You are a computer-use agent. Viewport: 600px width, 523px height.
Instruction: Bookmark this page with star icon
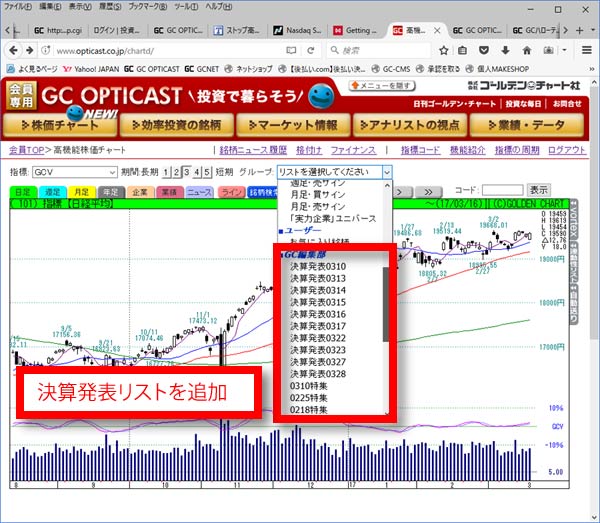tap(443, 50)
